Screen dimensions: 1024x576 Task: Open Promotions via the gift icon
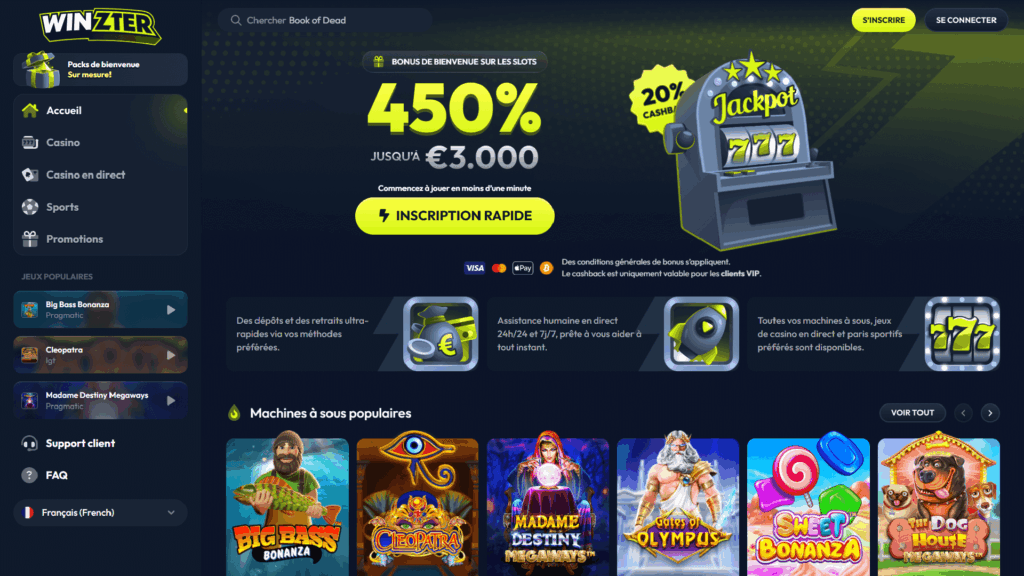(x=30, y=239)
